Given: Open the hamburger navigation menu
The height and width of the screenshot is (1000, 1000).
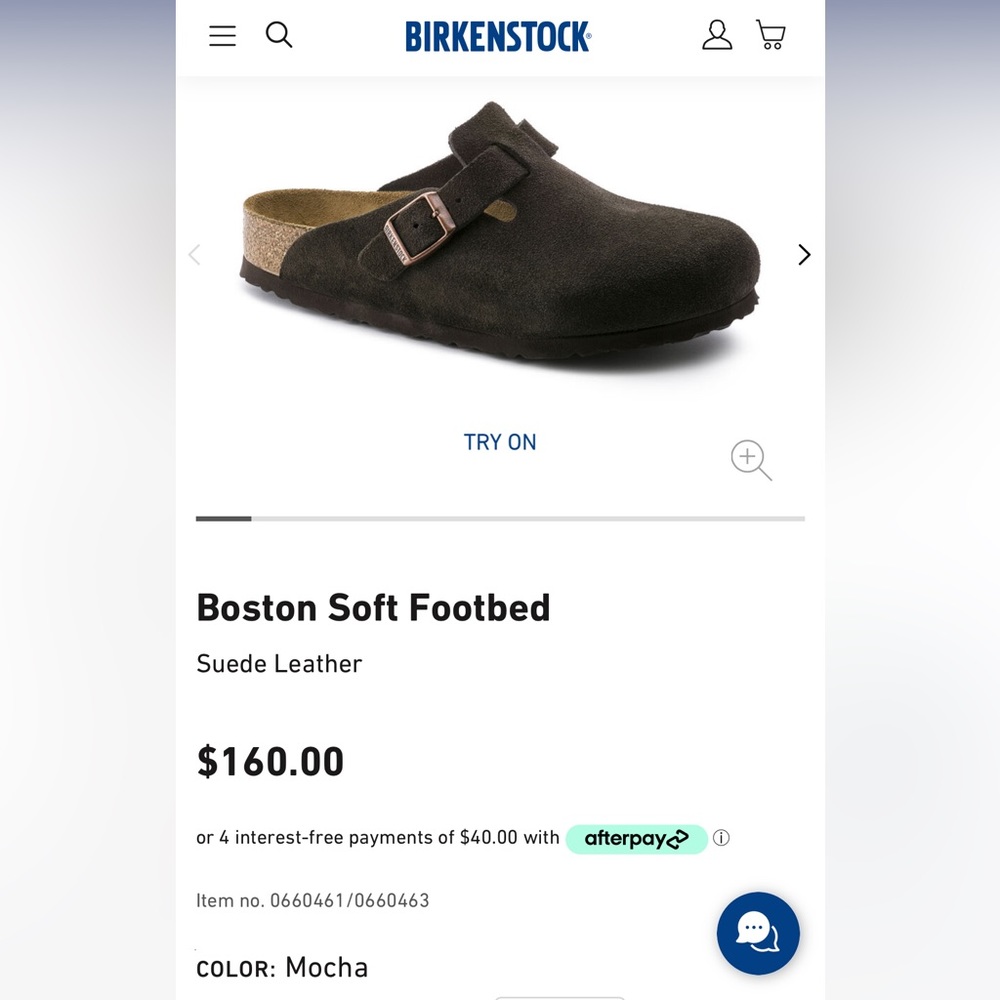Looking at the screenshot, I should pos(221,35).
